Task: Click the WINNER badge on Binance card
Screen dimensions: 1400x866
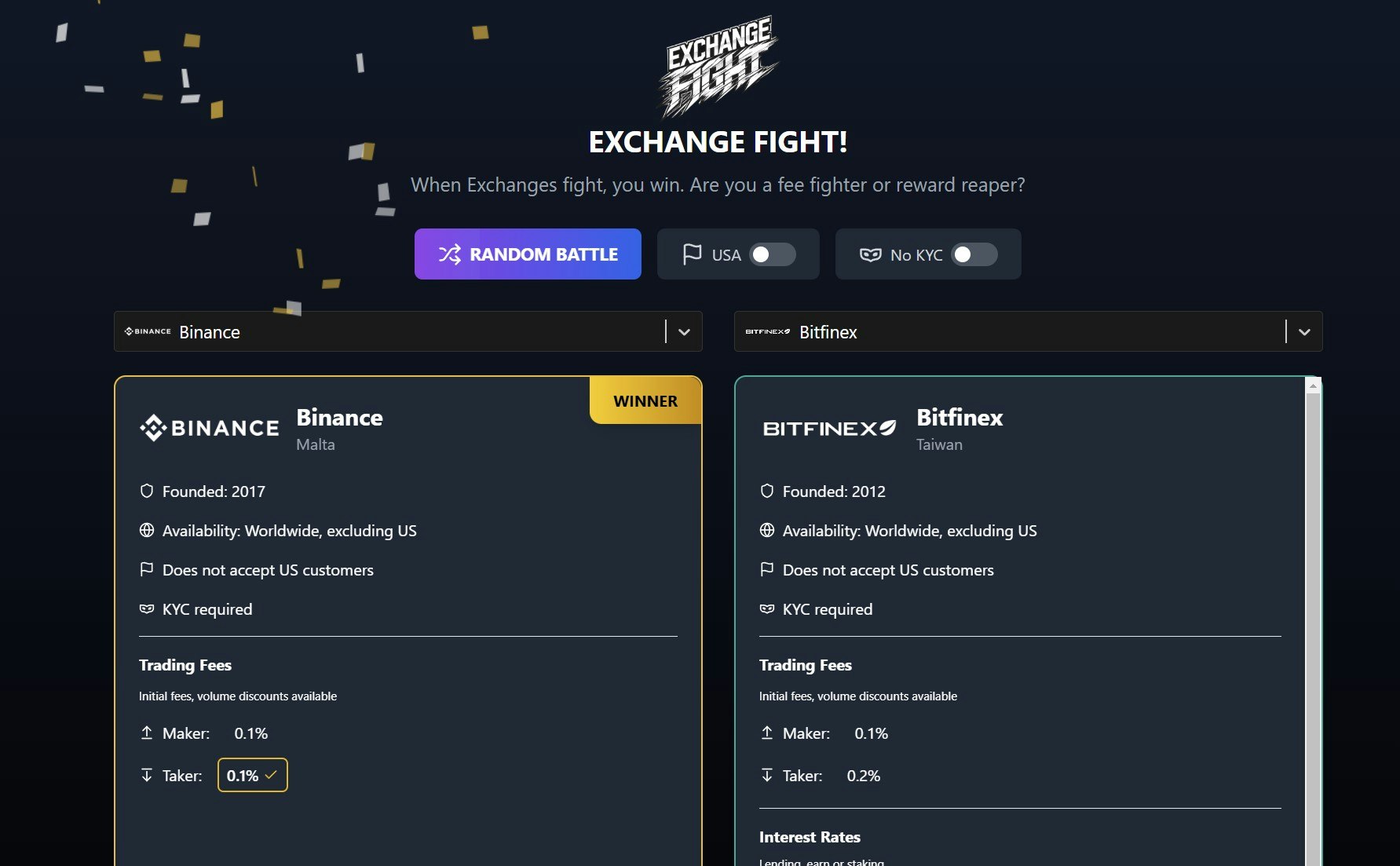Action: click(x=645, y=400)
